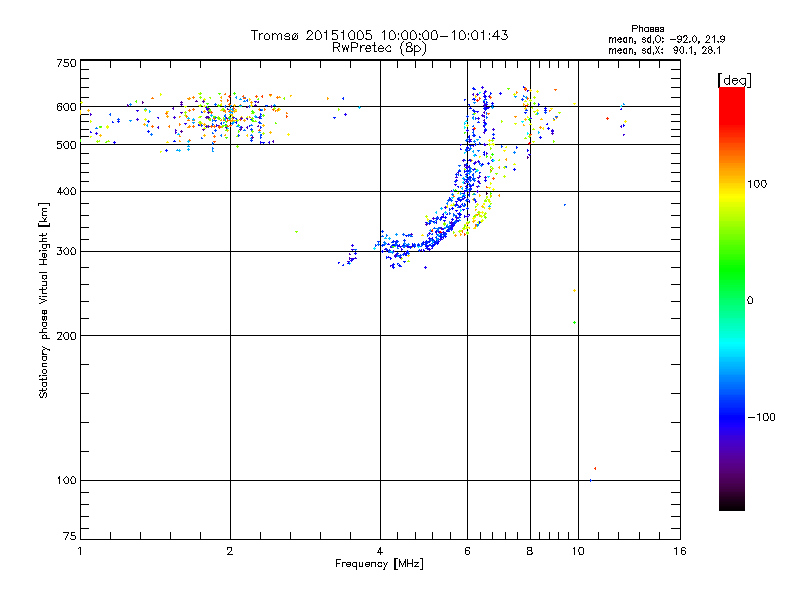This screenshot has height=600, width=800.
Task: Click the y-axis '750' tick label
Action: tap(66, 63)
